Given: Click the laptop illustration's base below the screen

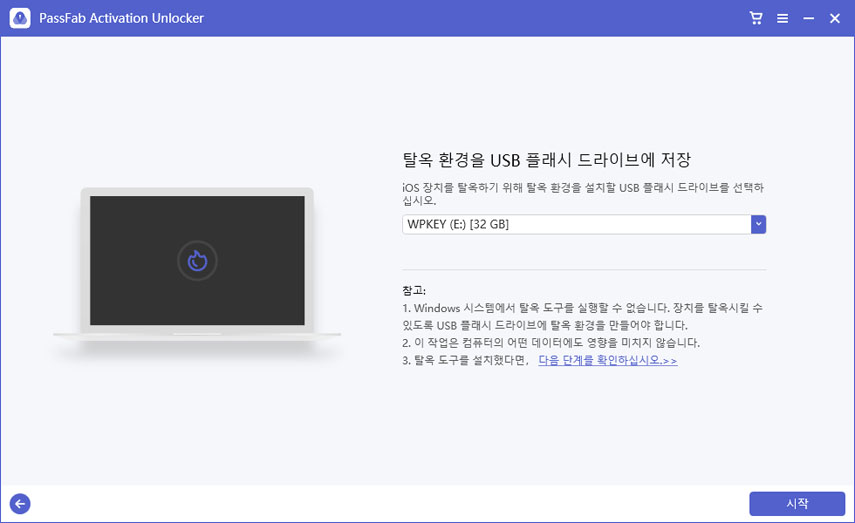Looking at the screenshot, I should pyautogui.click(x=197, y=335).
